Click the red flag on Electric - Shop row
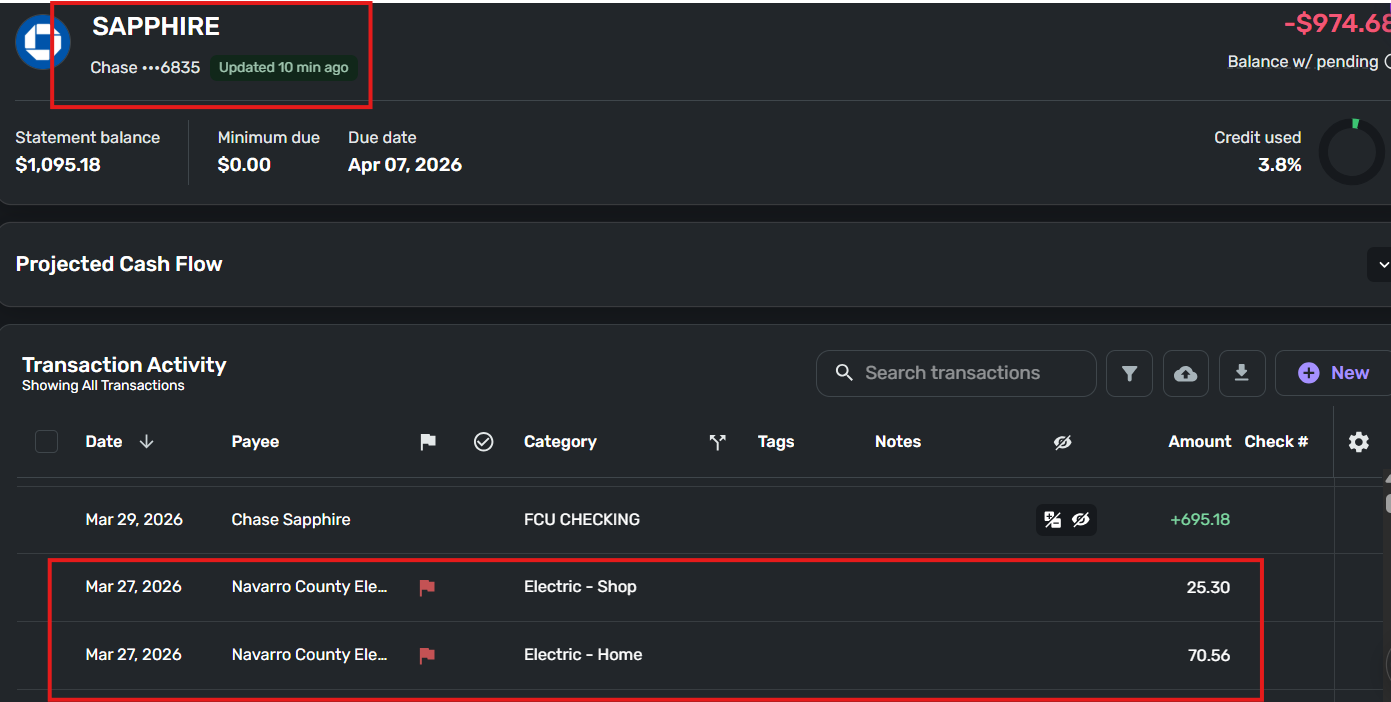This screenshot has height=702, width=1391. click(427, 588)
